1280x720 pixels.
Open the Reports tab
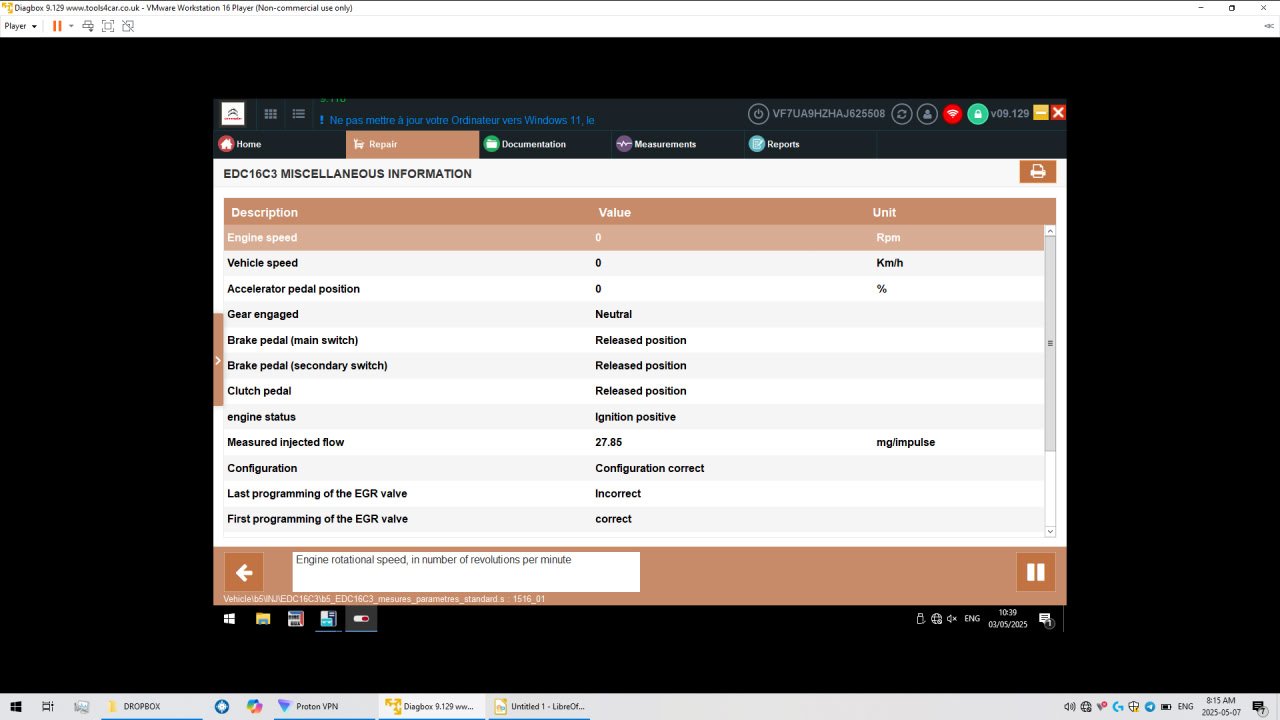[811, 144]
